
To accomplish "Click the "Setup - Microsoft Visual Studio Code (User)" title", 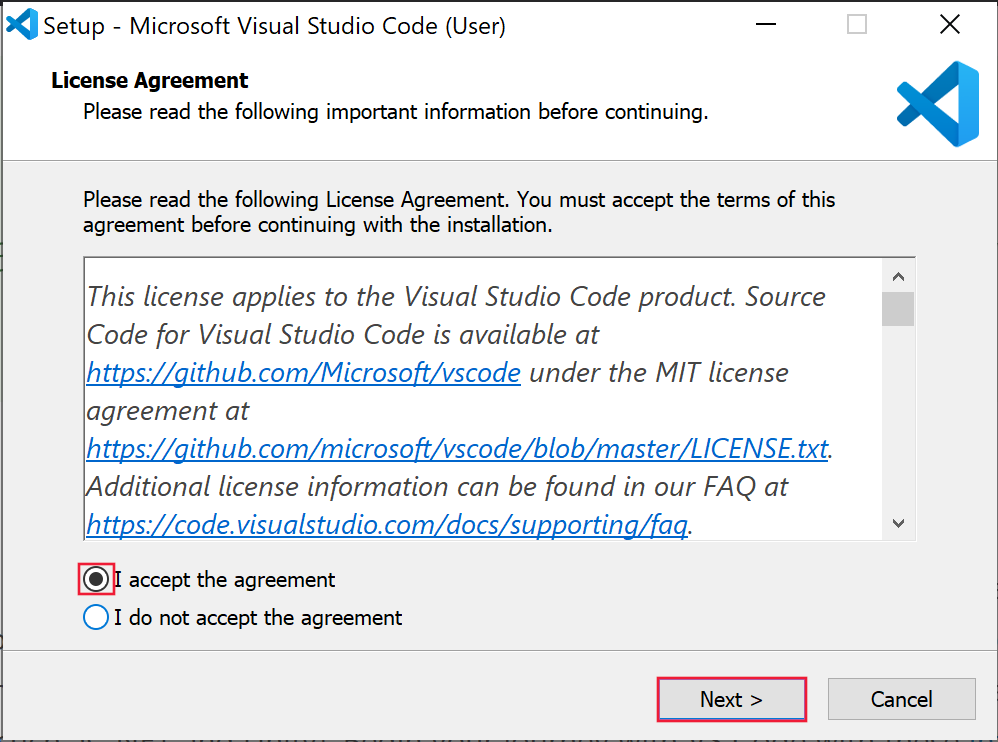I will (x=274, y=26).
